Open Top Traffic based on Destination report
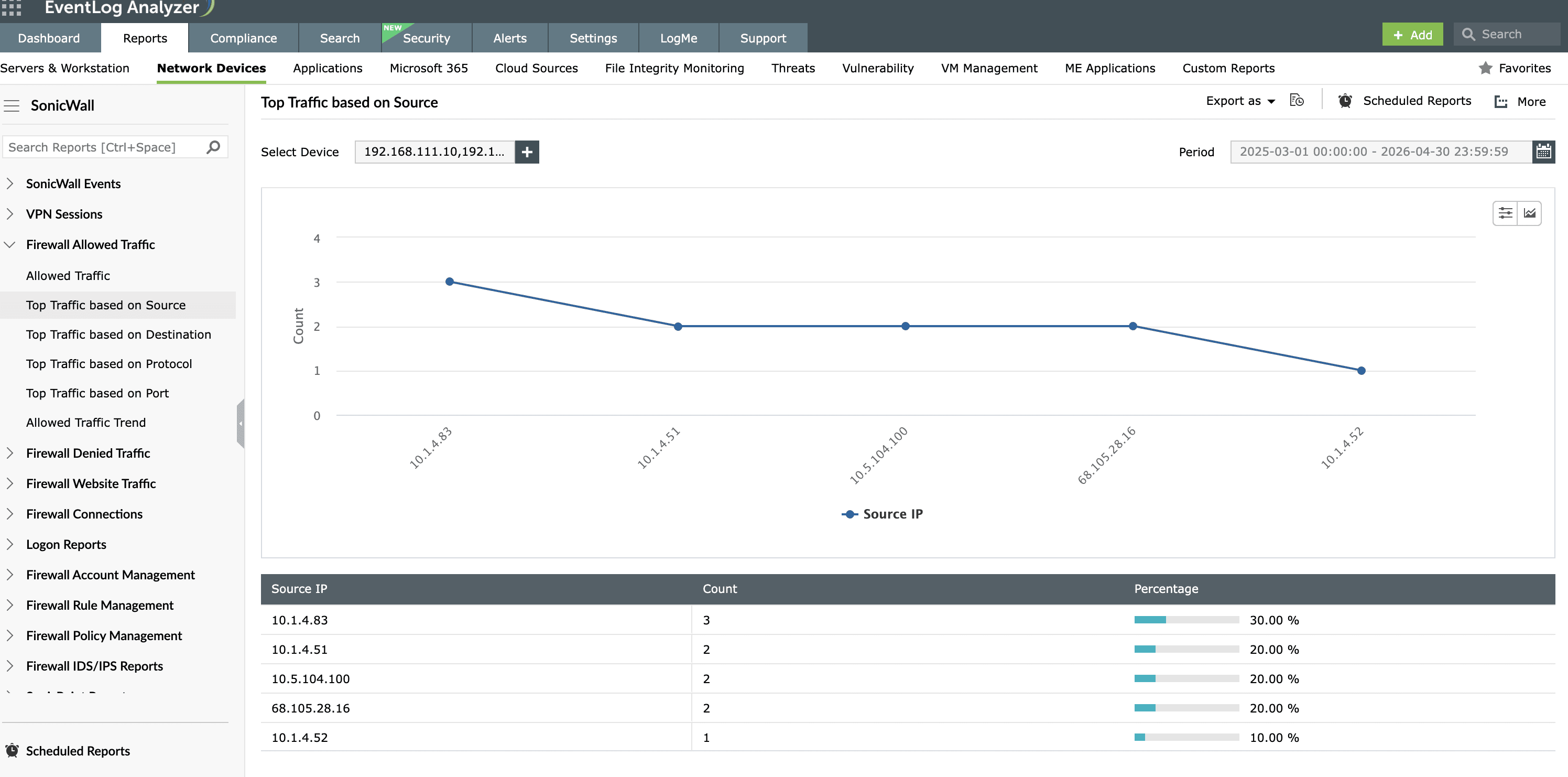Viewport: 1568px width, 777px height. pos(118,334)
